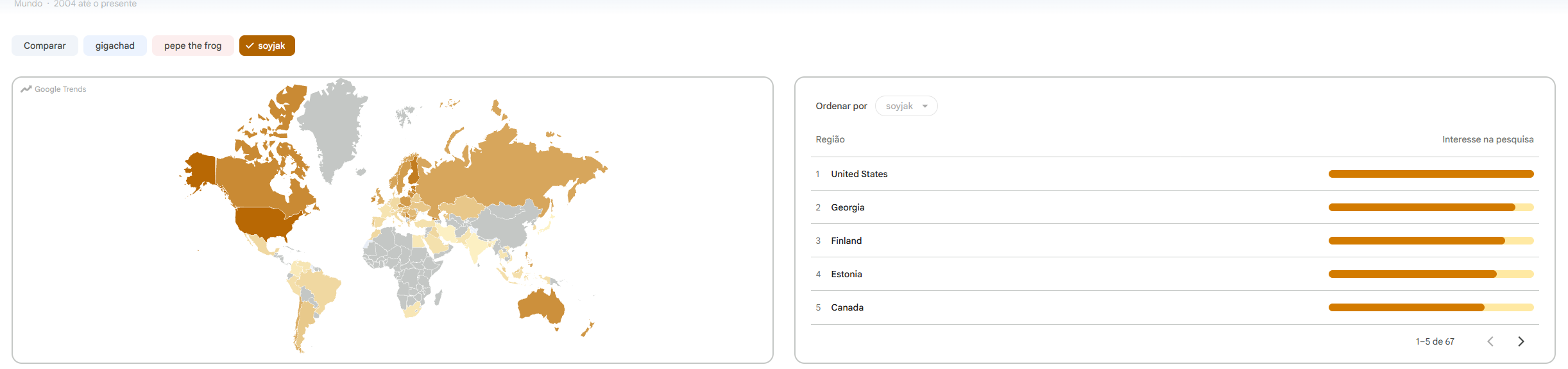Open the Georgia region row
Viewport: 1568px width, 369px height.
[x=1175, y=207]
